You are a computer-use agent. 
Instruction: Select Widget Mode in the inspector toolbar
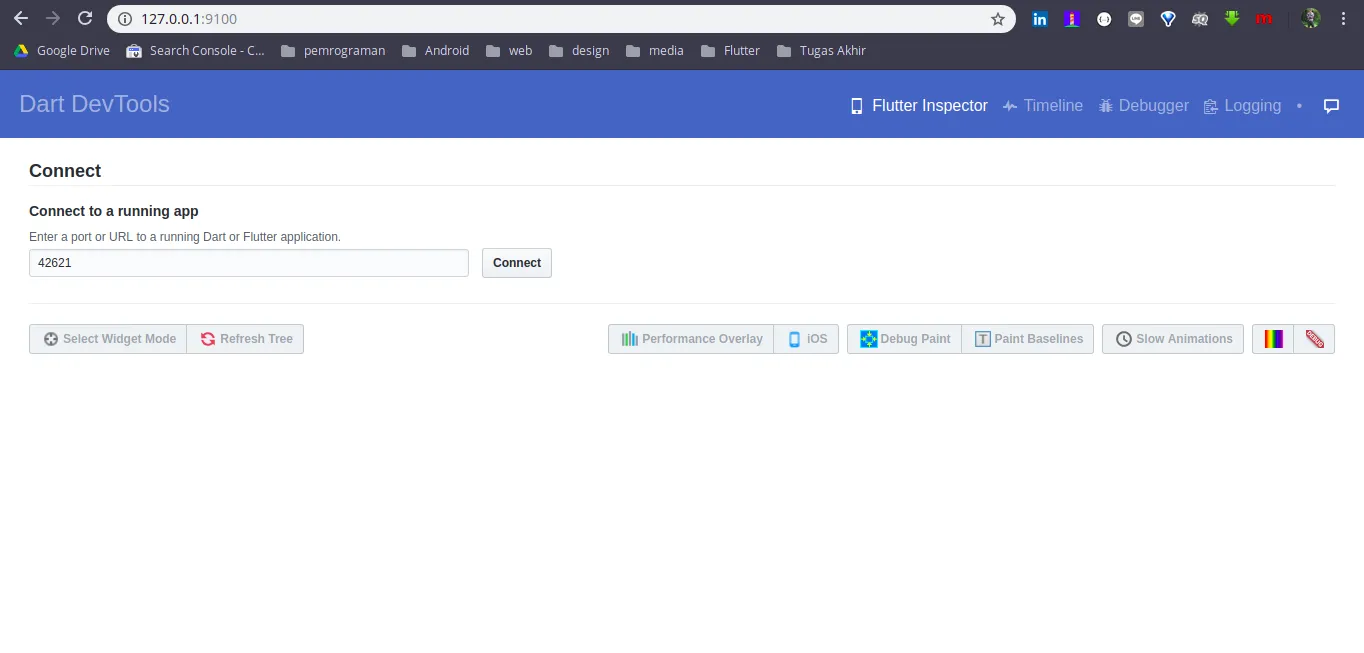pos(107,339)
